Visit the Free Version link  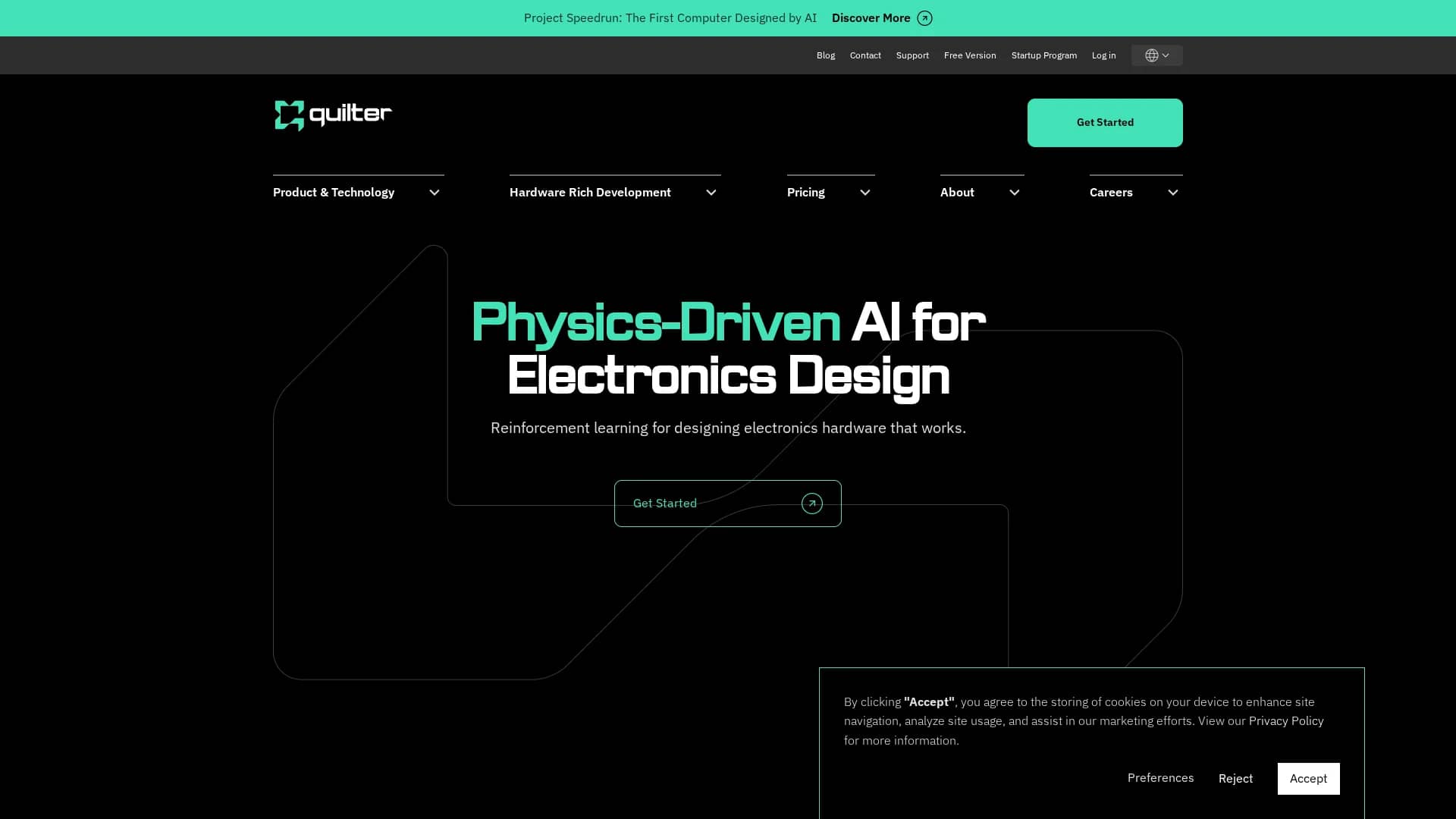[970, 55]
